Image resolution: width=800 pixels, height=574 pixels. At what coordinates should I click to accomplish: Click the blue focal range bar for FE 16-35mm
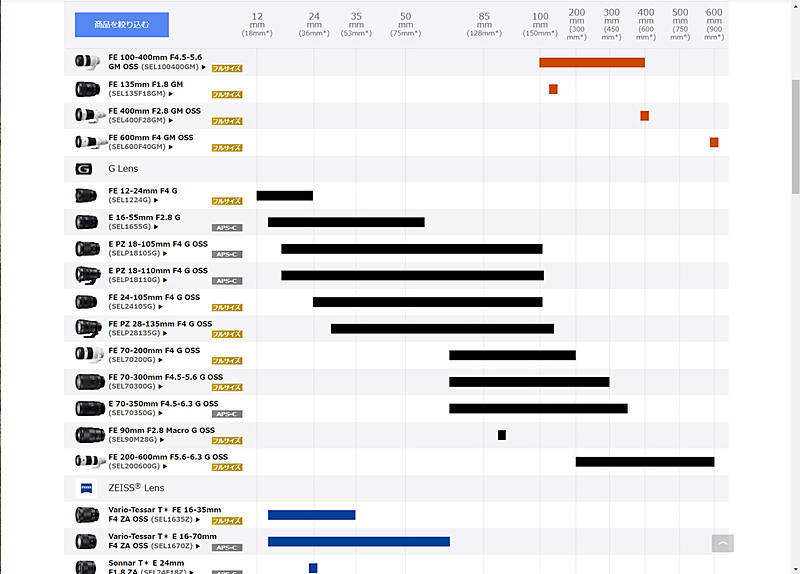point(311,515)
